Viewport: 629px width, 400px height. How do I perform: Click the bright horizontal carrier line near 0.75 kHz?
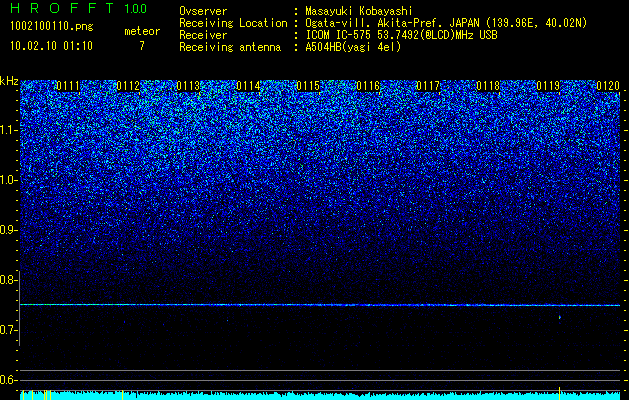pyautogui.click(x=320, y=305)
